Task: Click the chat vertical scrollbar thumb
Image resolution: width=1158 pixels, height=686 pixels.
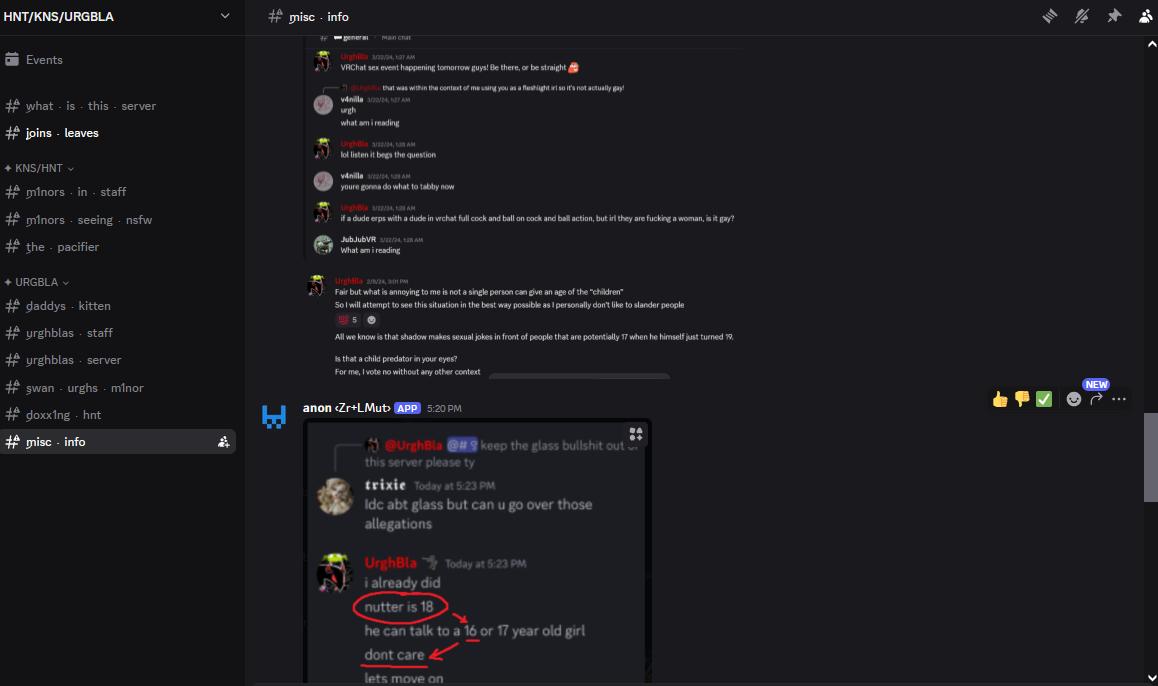Action: coord(1151,458)
